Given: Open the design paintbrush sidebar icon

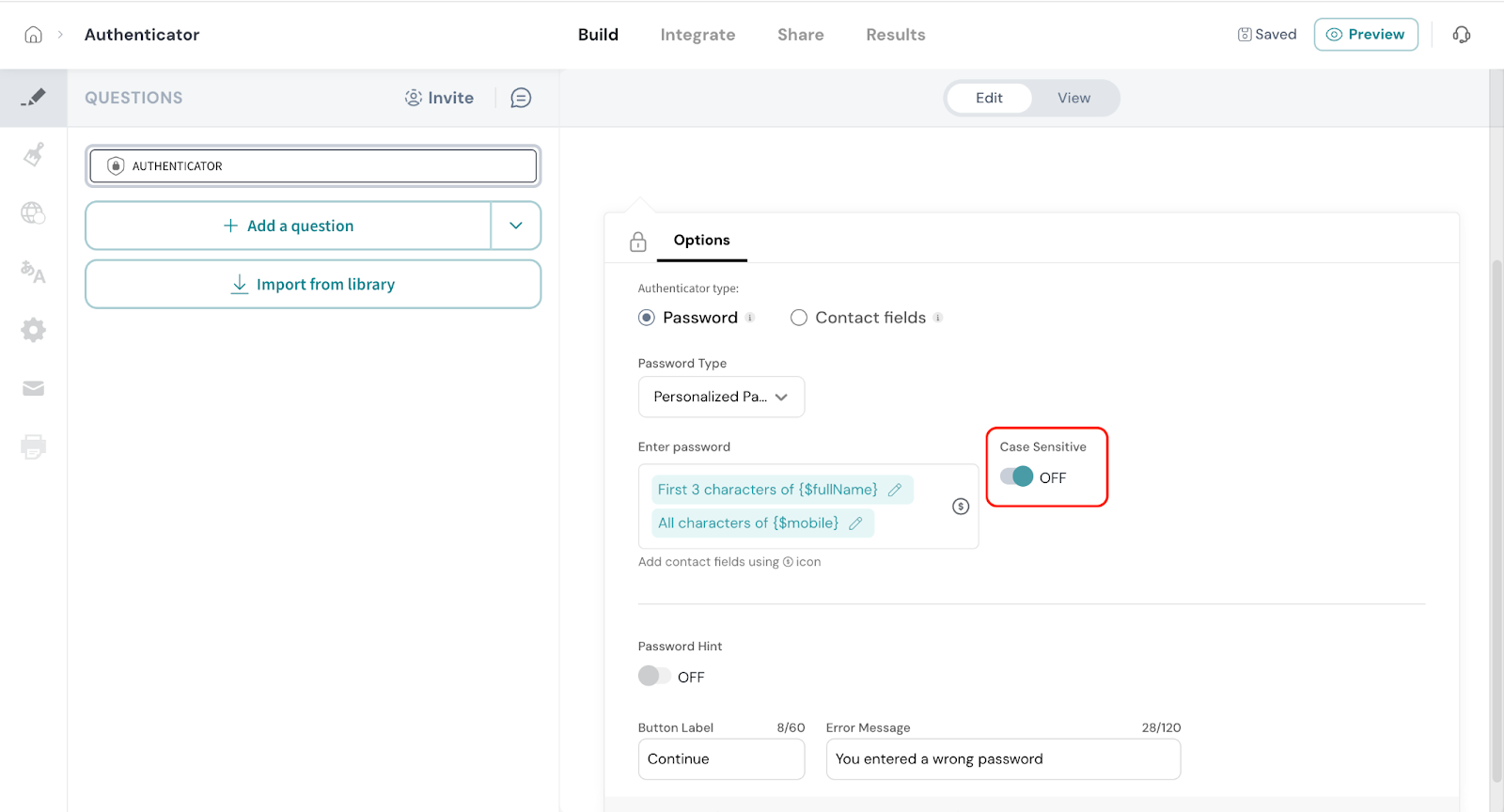Looking at the screenshot, I should (x=34, y=154).
